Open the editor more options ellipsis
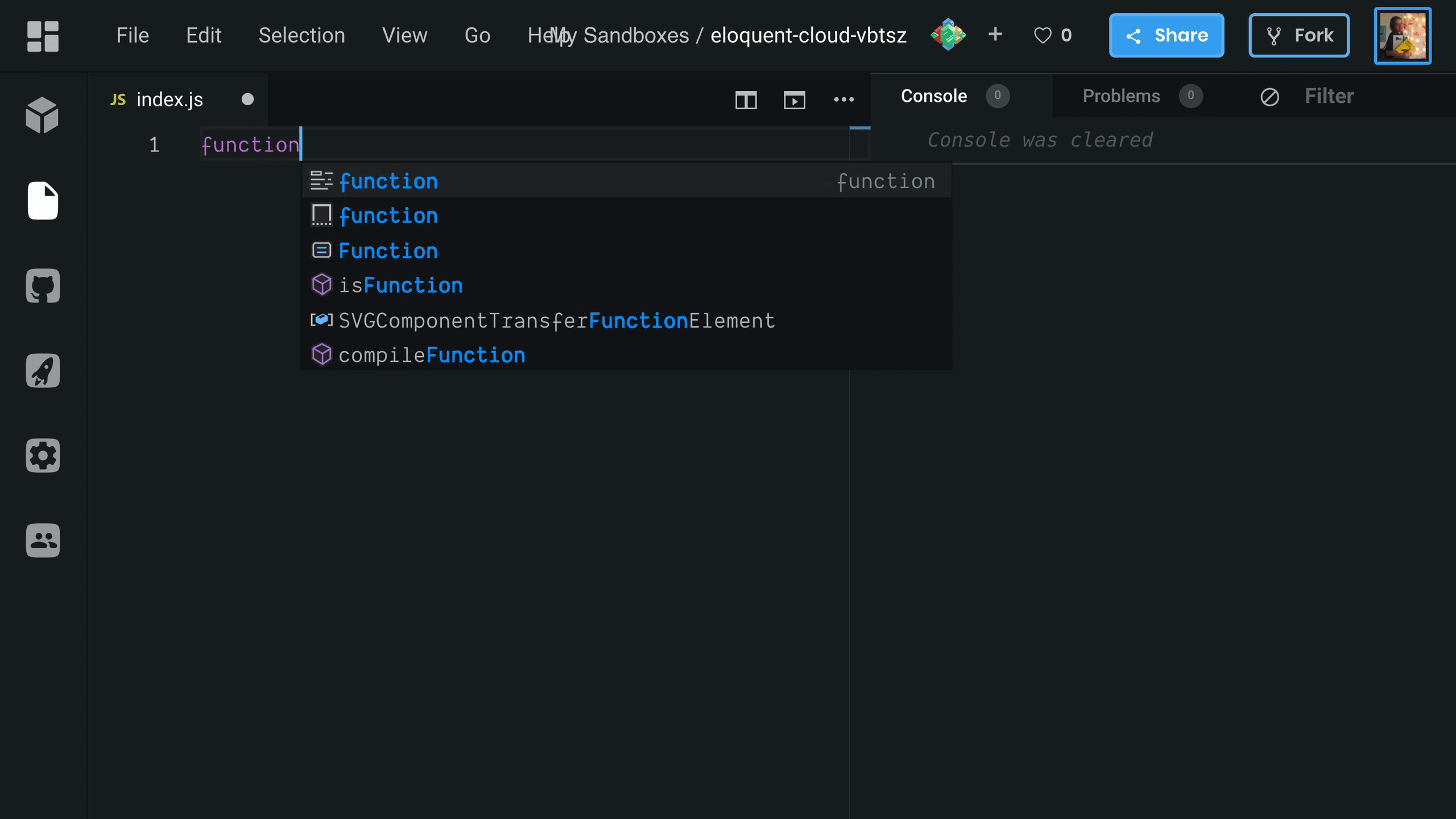 coord(843,100)
